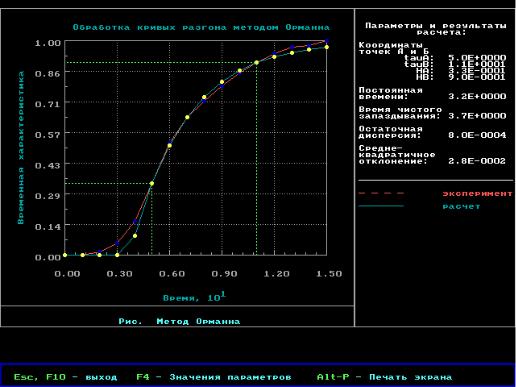Click the last yellow point at time 1.50
516x387 pixels.
(x=327, y=47)
